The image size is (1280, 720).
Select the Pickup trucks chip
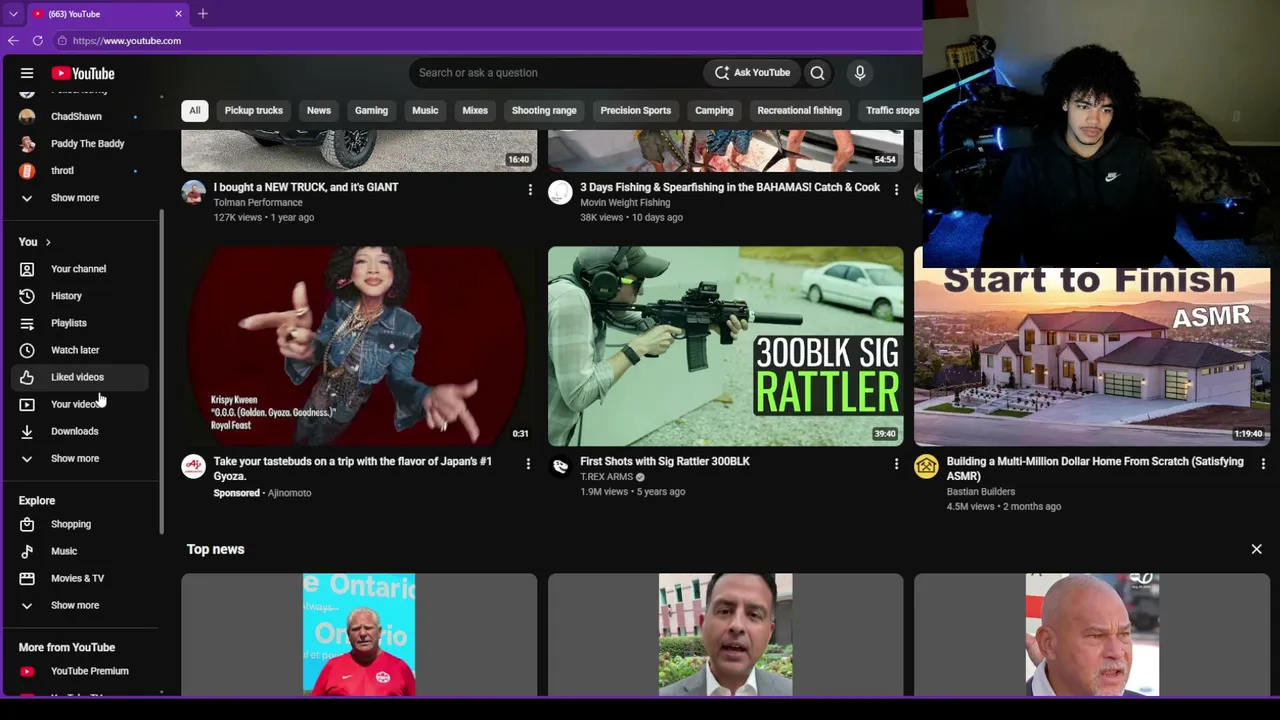tap(254, 111)
